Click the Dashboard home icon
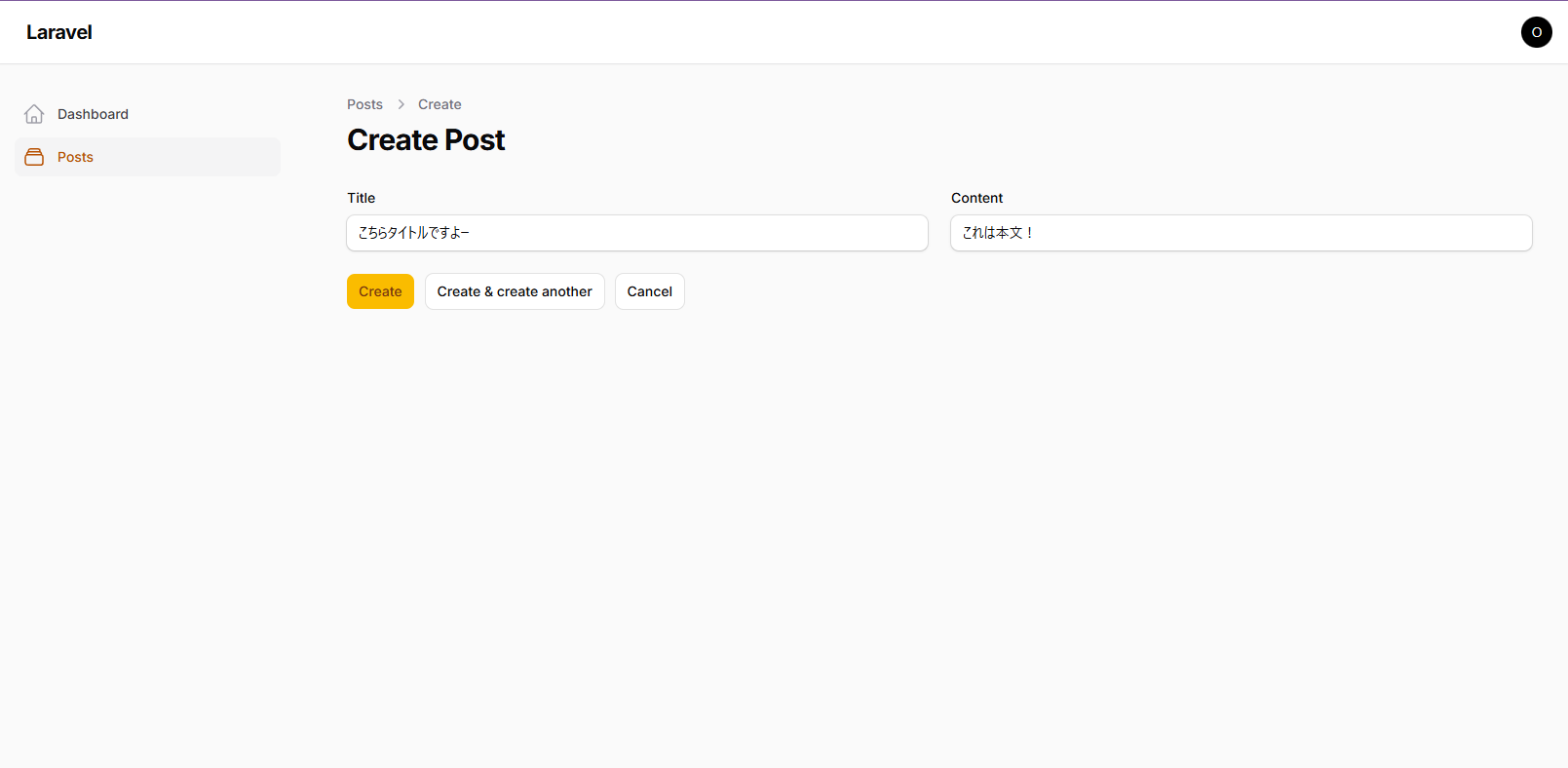 point(34,114)
